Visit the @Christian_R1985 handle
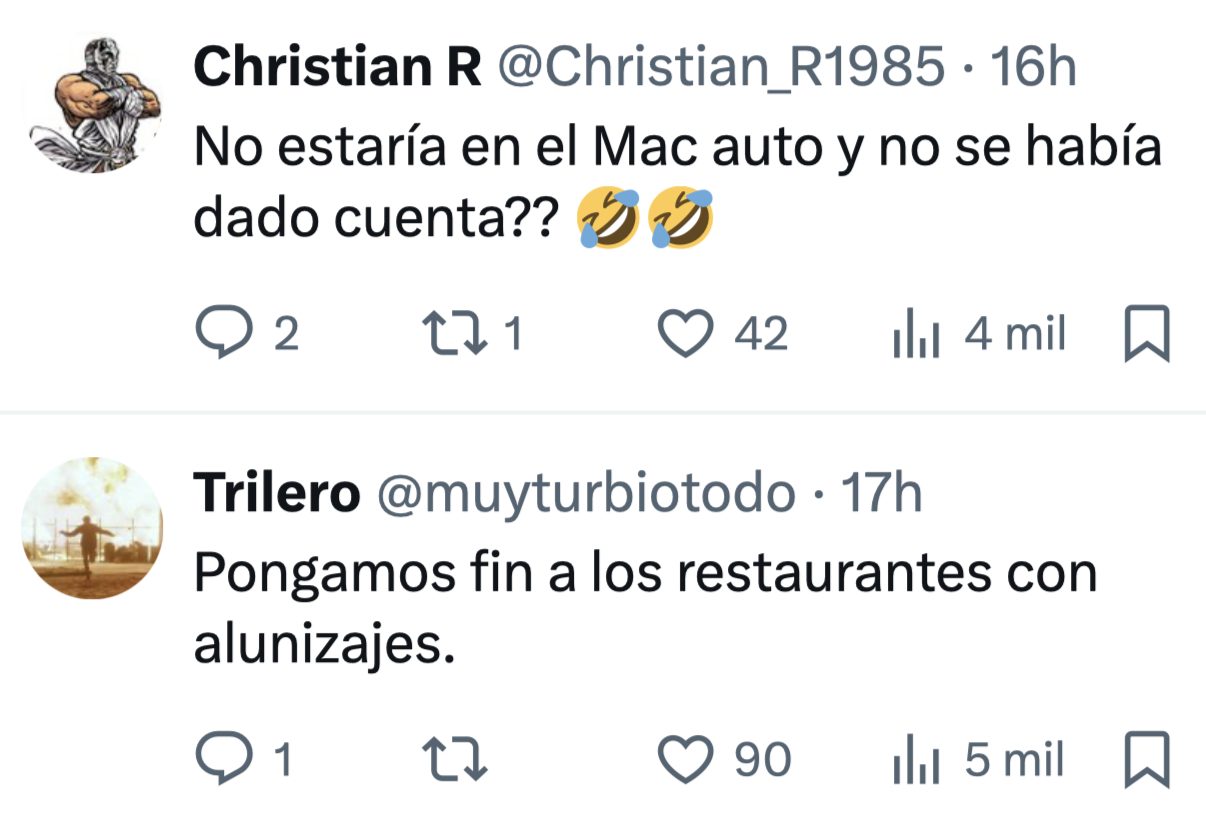Viewport: 1206px width, 828px height. [720, 68]
